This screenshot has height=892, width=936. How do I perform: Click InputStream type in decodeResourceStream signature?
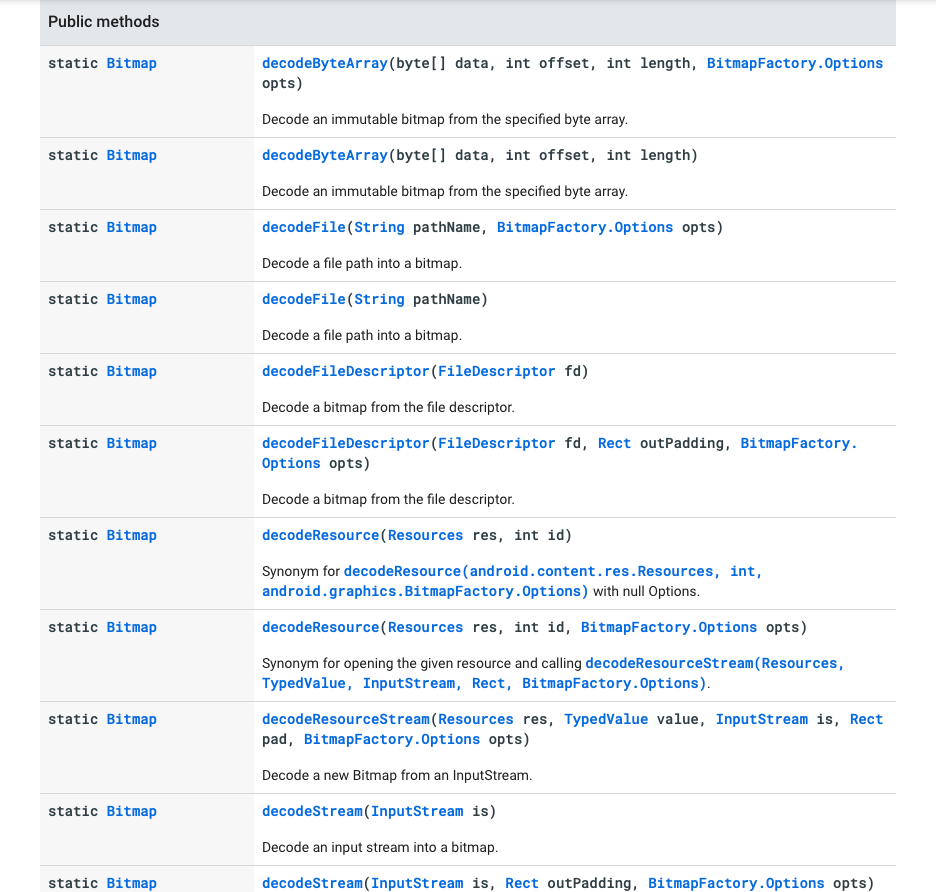point(762,719)
